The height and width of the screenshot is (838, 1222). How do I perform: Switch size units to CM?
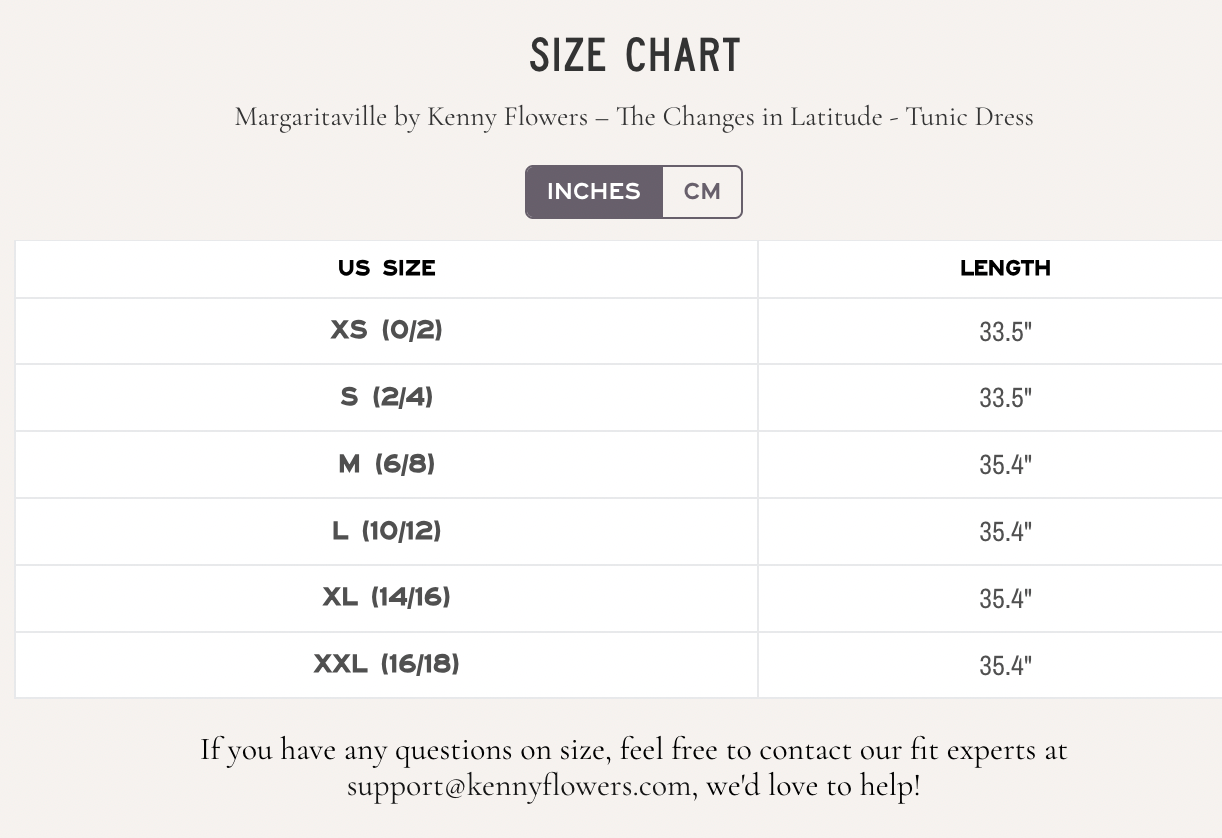click(x=702, y=191)
